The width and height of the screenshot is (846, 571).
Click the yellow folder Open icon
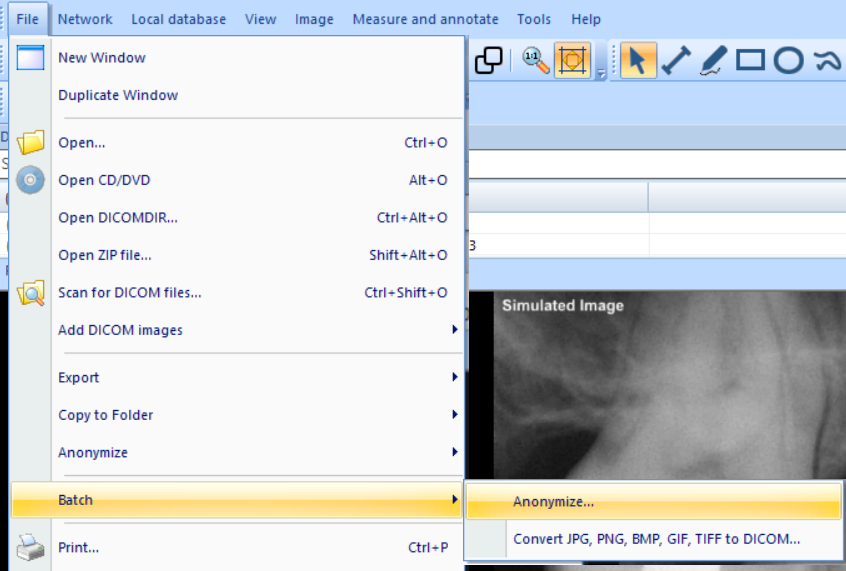click(x=30, y=142)
